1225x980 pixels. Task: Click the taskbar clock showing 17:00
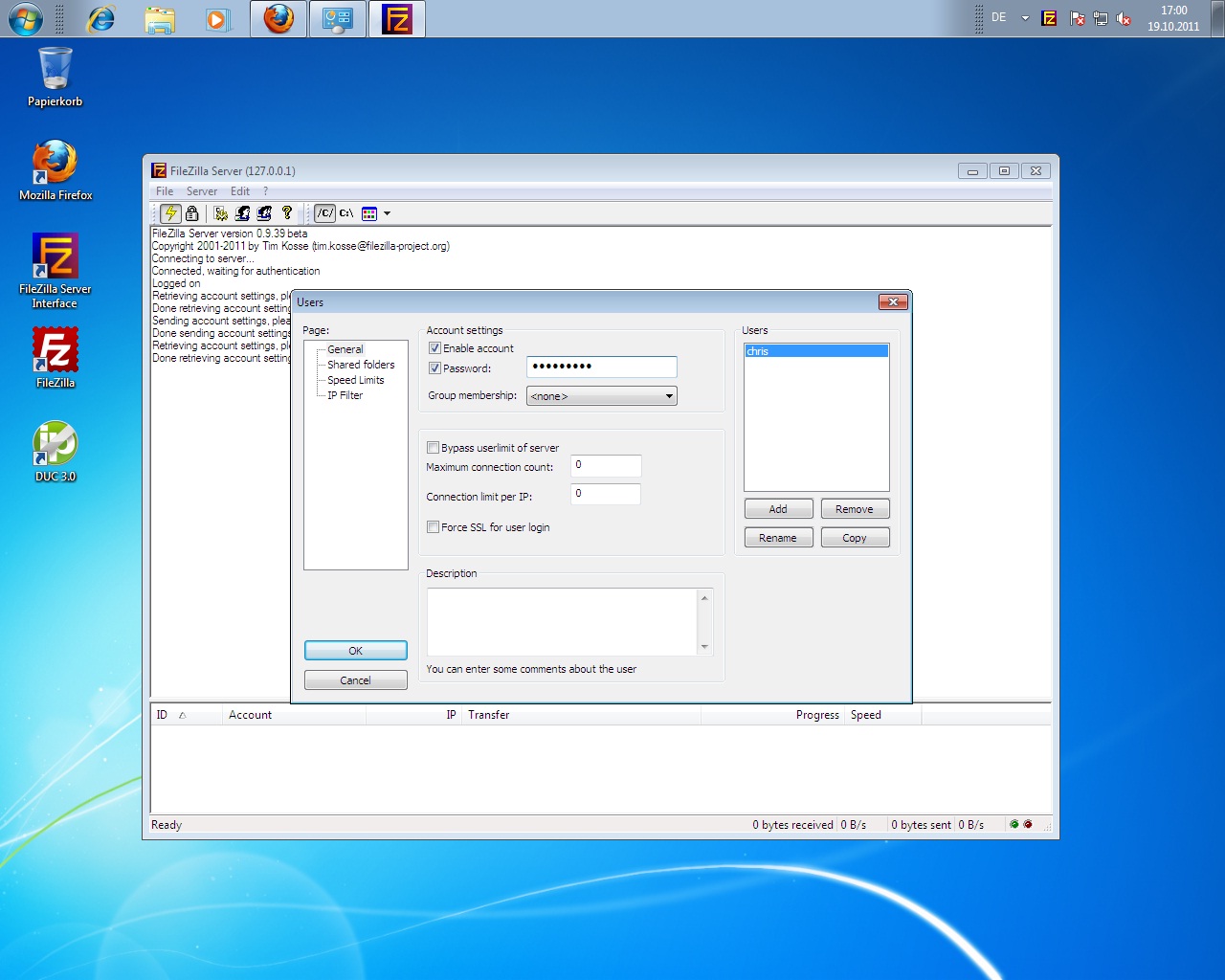1173,18
